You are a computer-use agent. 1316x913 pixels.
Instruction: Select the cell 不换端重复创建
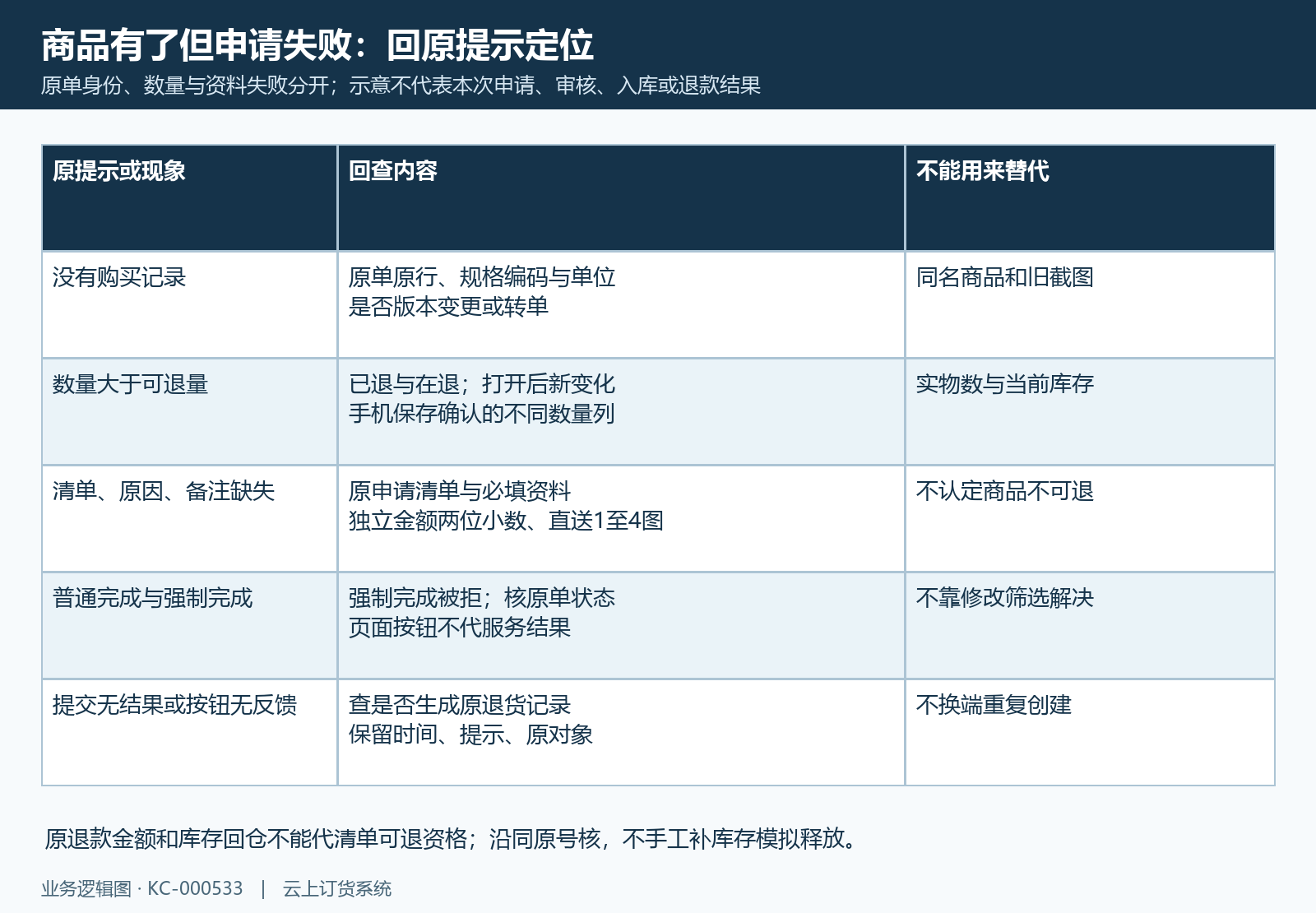click(x=1090, y=733)
